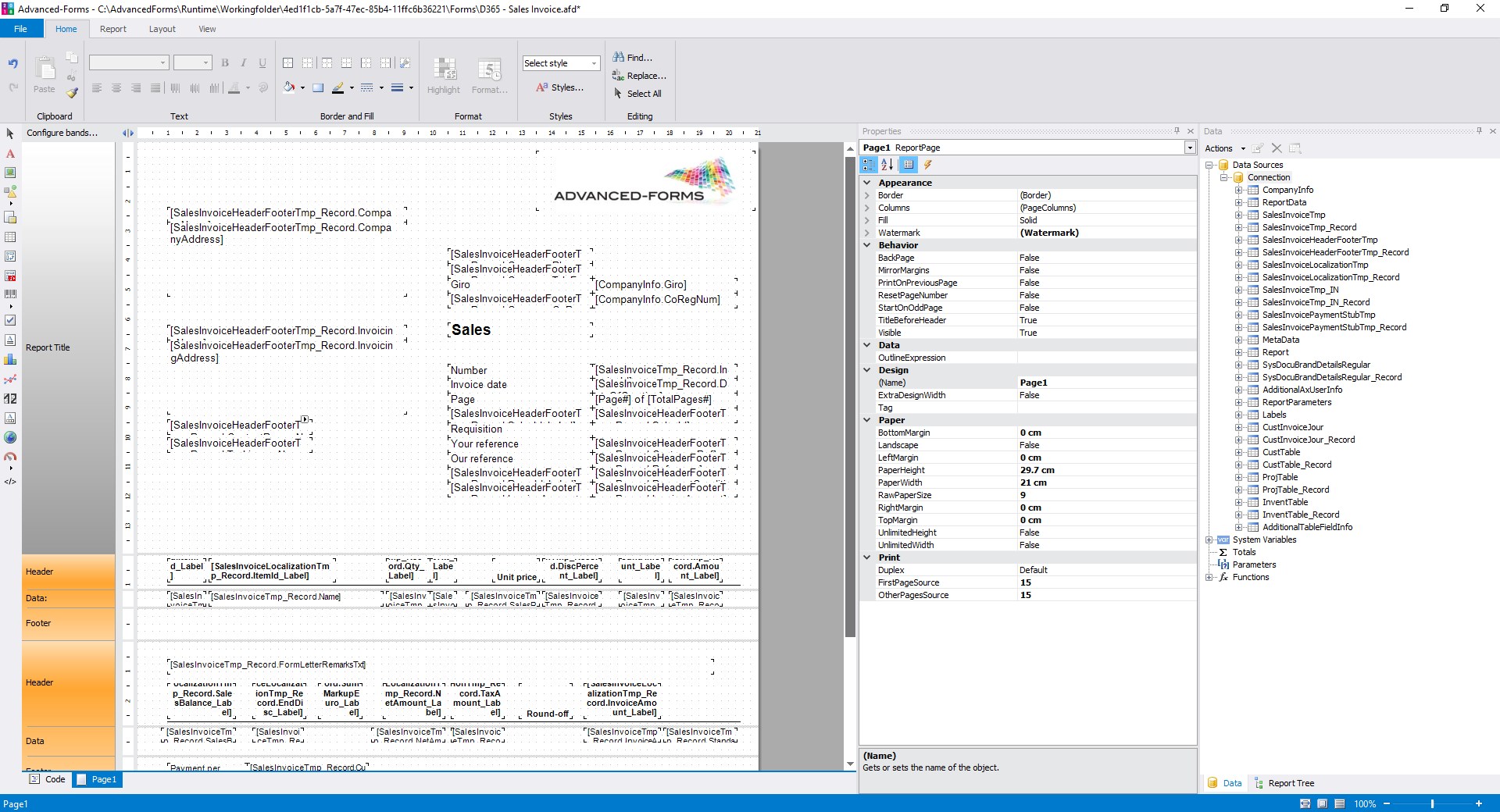Expand the Watermark property
The height and width of the screenshot is (812, 1500).
866,233
